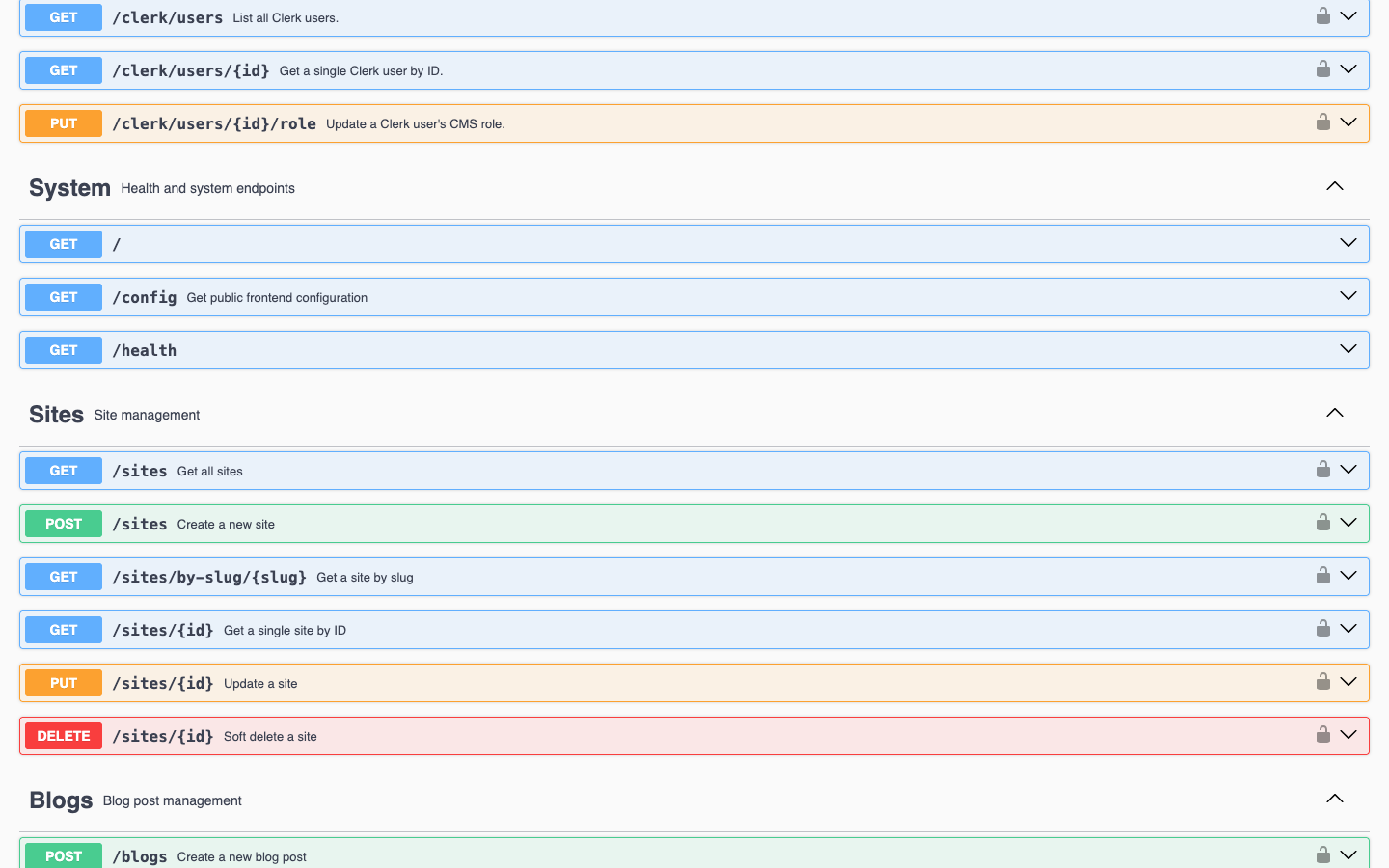This screenshot has height=868, width=1389.
Task: Collapse the Blogs section
Action: click(1334, 798)
